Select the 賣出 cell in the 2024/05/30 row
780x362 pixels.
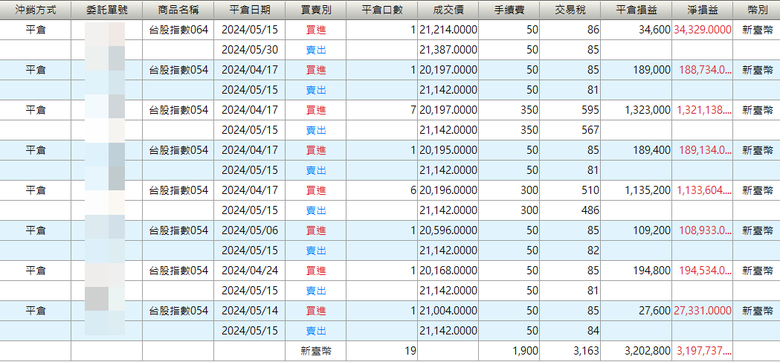(316, 50)
